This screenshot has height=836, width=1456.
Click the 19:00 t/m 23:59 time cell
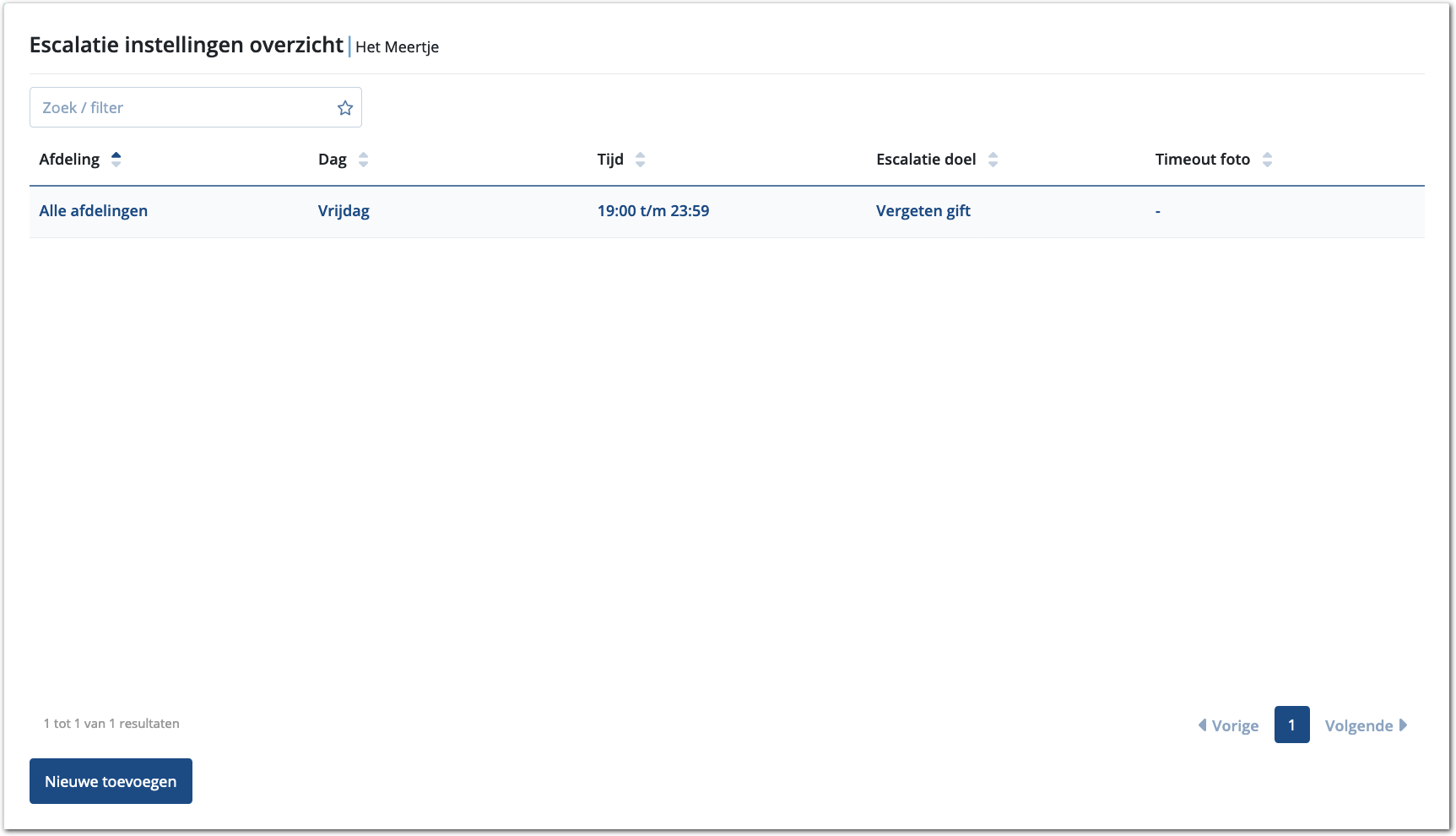click(653, 211)
